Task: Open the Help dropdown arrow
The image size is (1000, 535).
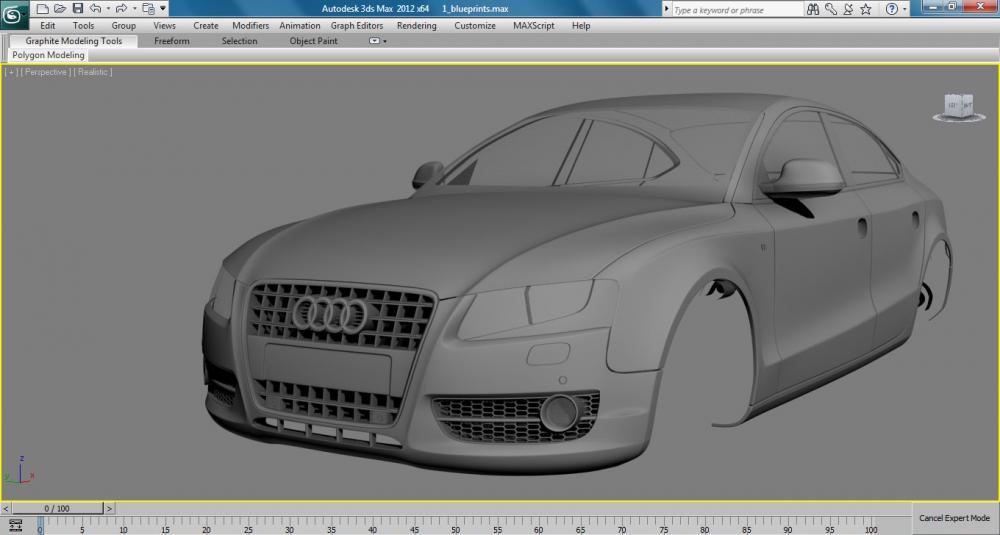Action: click(x=905, y=10)
